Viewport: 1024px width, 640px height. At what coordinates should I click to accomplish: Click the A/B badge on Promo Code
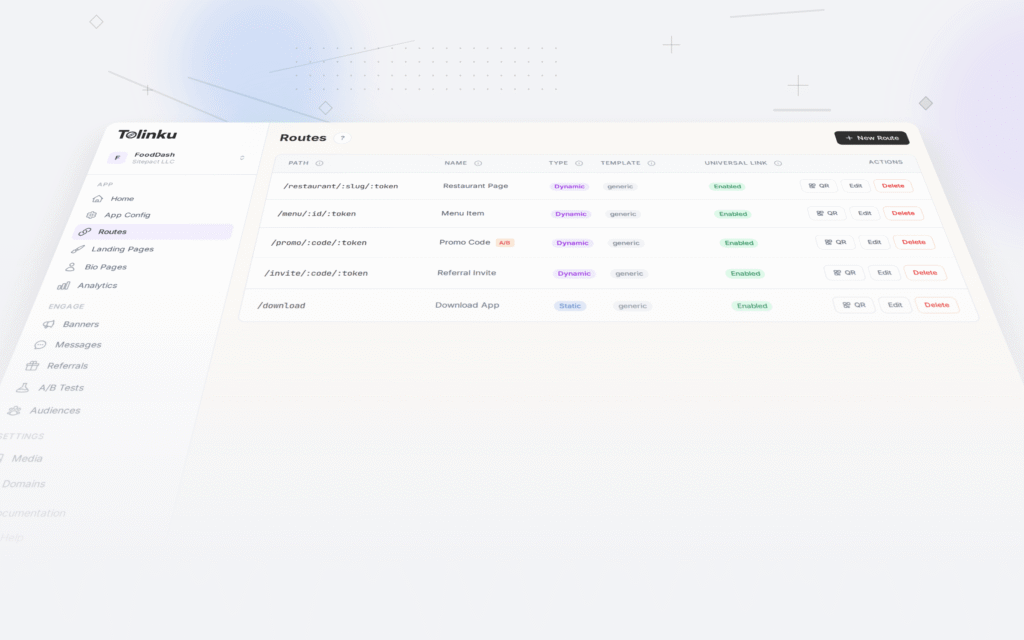click(505, 241)
